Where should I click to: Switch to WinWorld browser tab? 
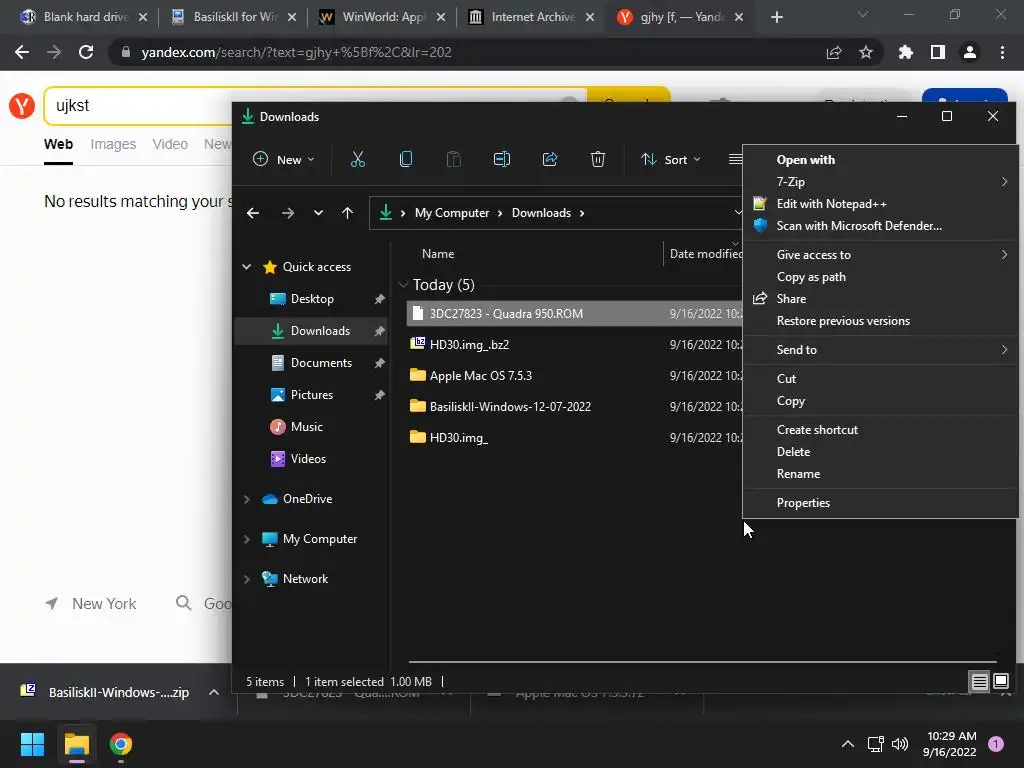click(382, 17)
